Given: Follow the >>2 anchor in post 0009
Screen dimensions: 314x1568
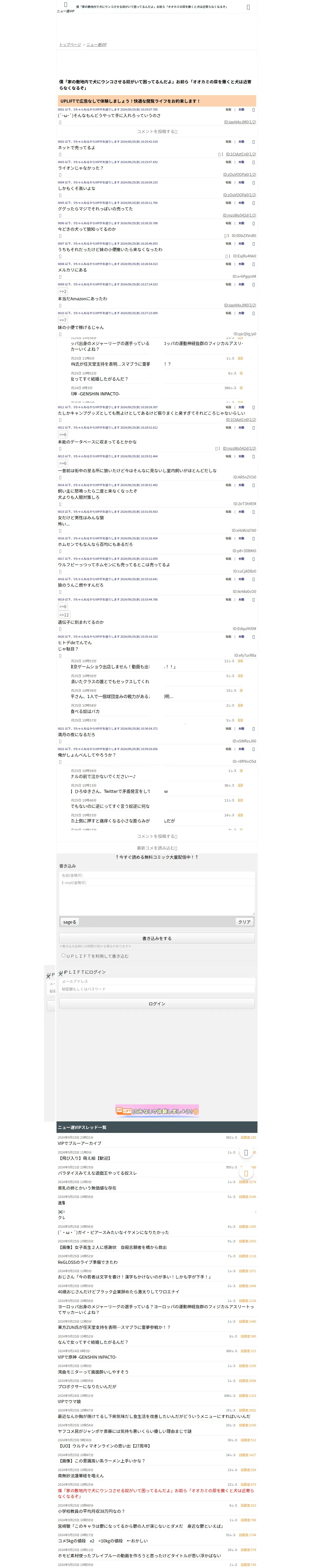Looking at the screenshot, I should [x=62, y=292].
